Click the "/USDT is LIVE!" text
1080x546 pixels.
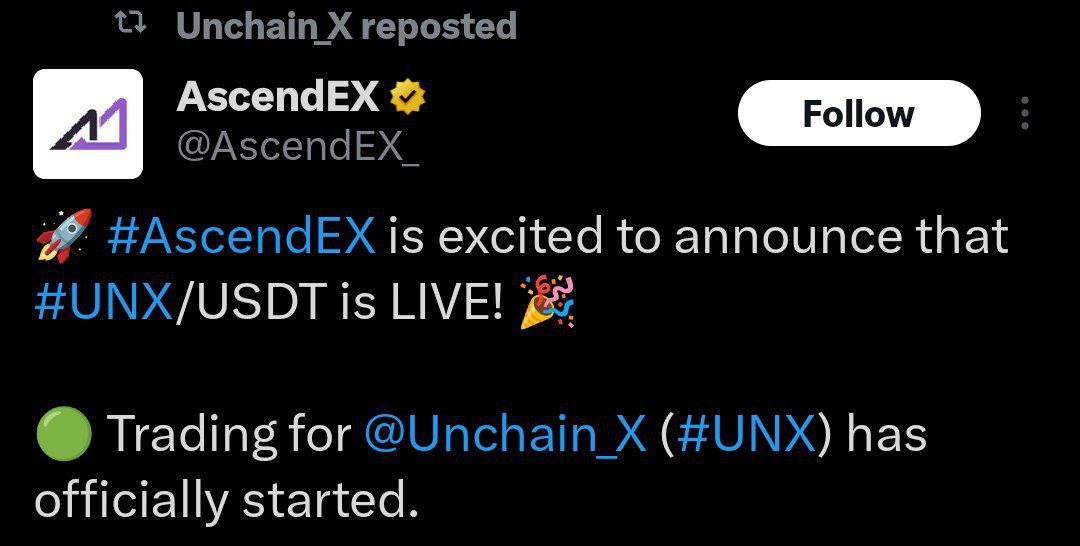340,302
